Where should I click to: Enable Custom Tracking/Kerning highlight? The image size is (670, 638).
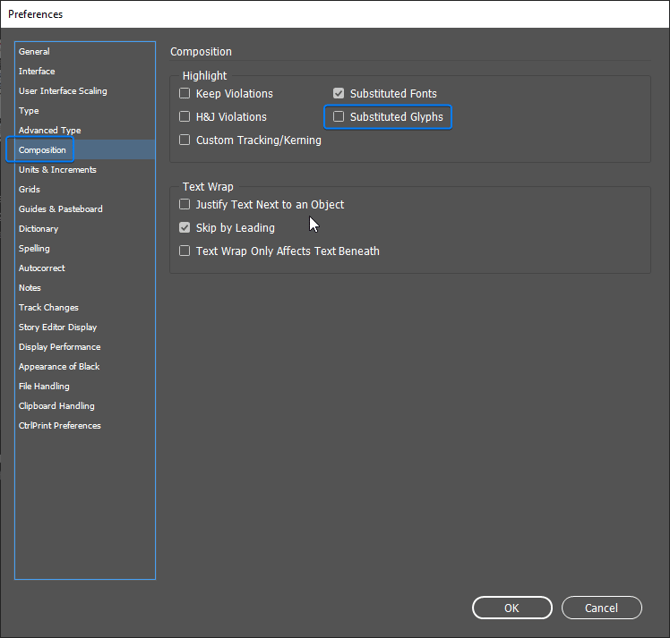(x=185, y=141)
